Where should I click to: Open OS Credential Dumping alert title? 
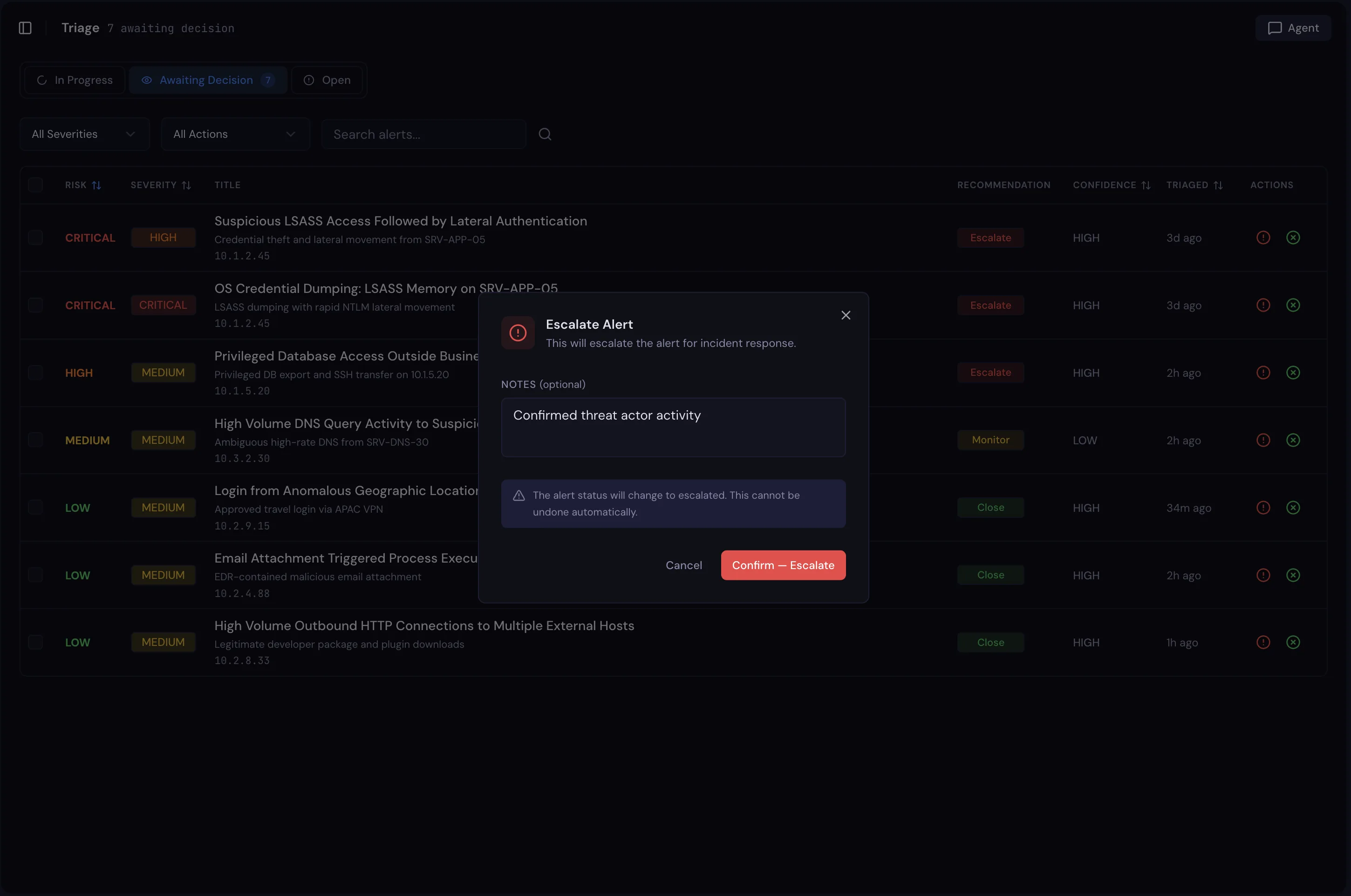[386, 289]
